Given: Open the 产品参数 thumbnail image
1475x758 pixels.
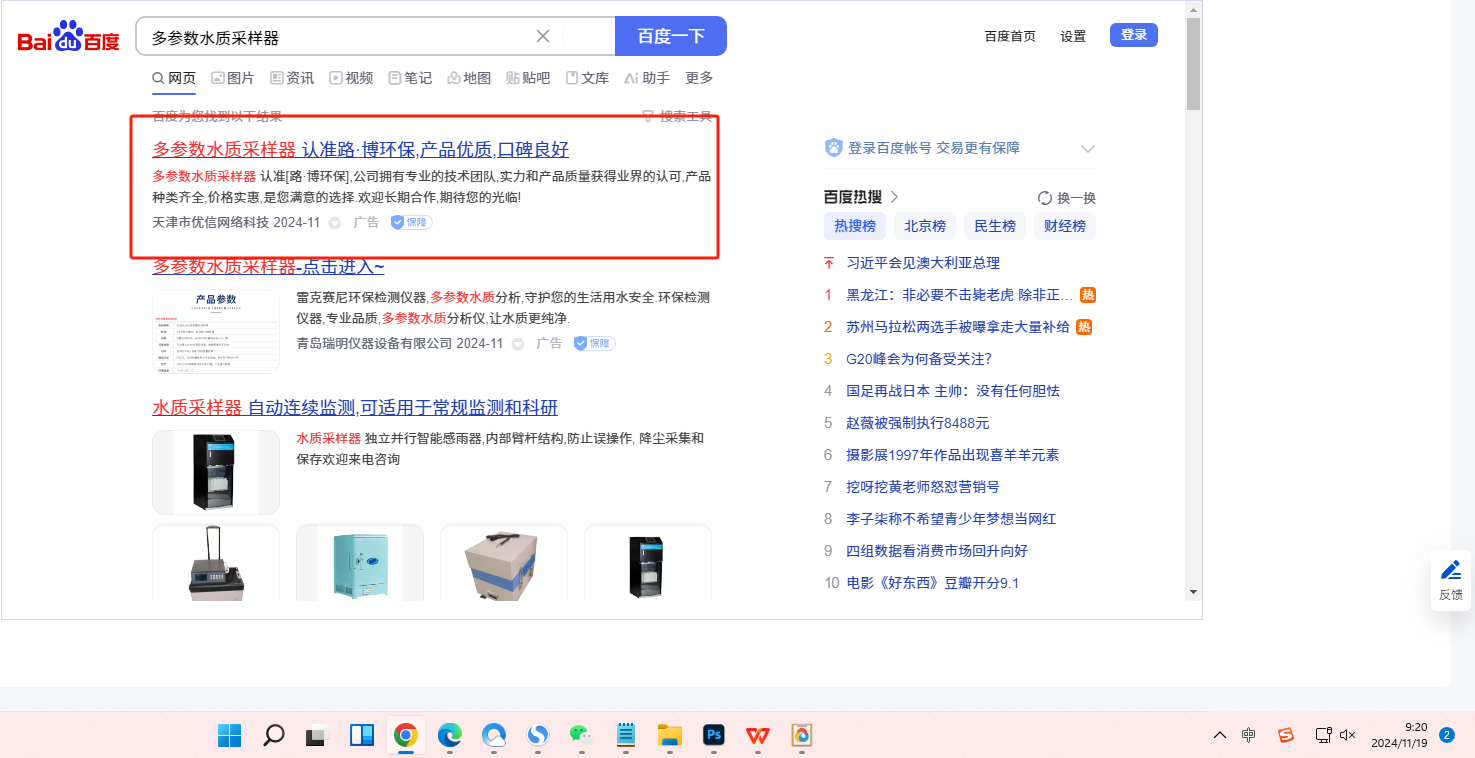Looking at the screenshot, I should tap(216, 331).
